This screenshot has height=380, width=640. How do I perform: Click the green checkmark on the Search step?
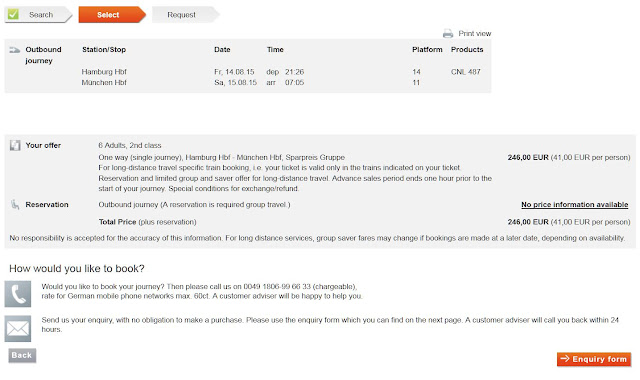13,14
